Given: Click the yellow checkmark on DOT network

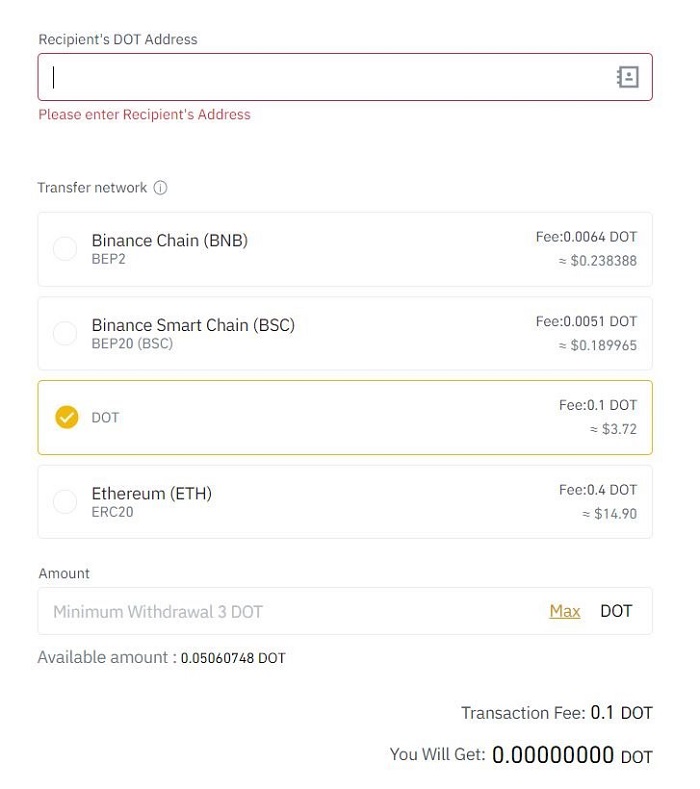Looking at the screenshot, I should [x=66, y=417].
